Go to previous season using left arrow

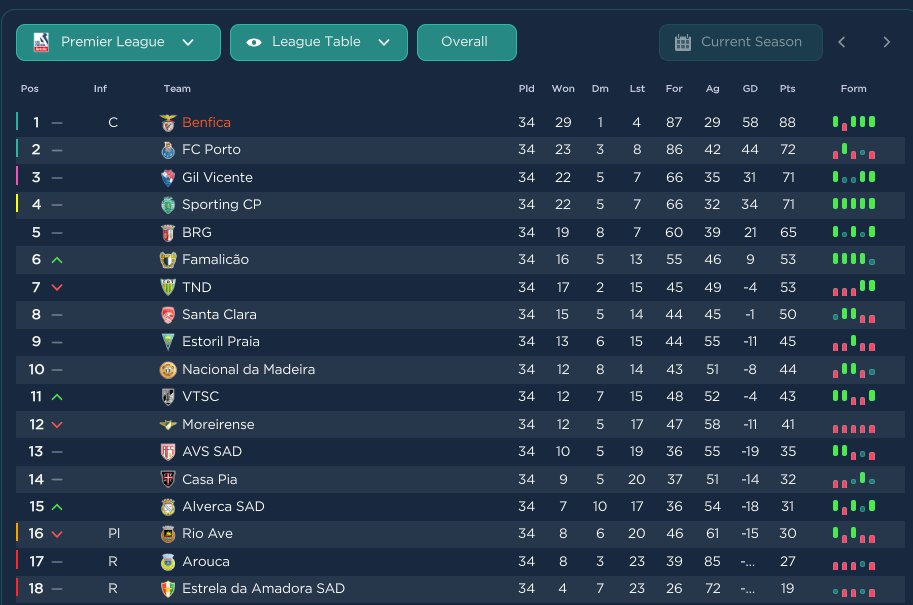(842, 42)
